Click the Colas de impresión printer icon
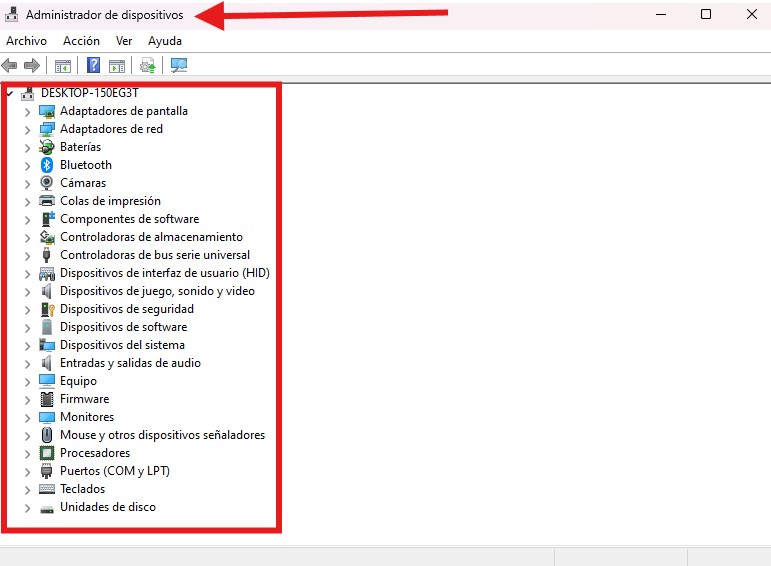Image resolution: width=771 pixels, height=566 pixels. (x=47, y=201)
